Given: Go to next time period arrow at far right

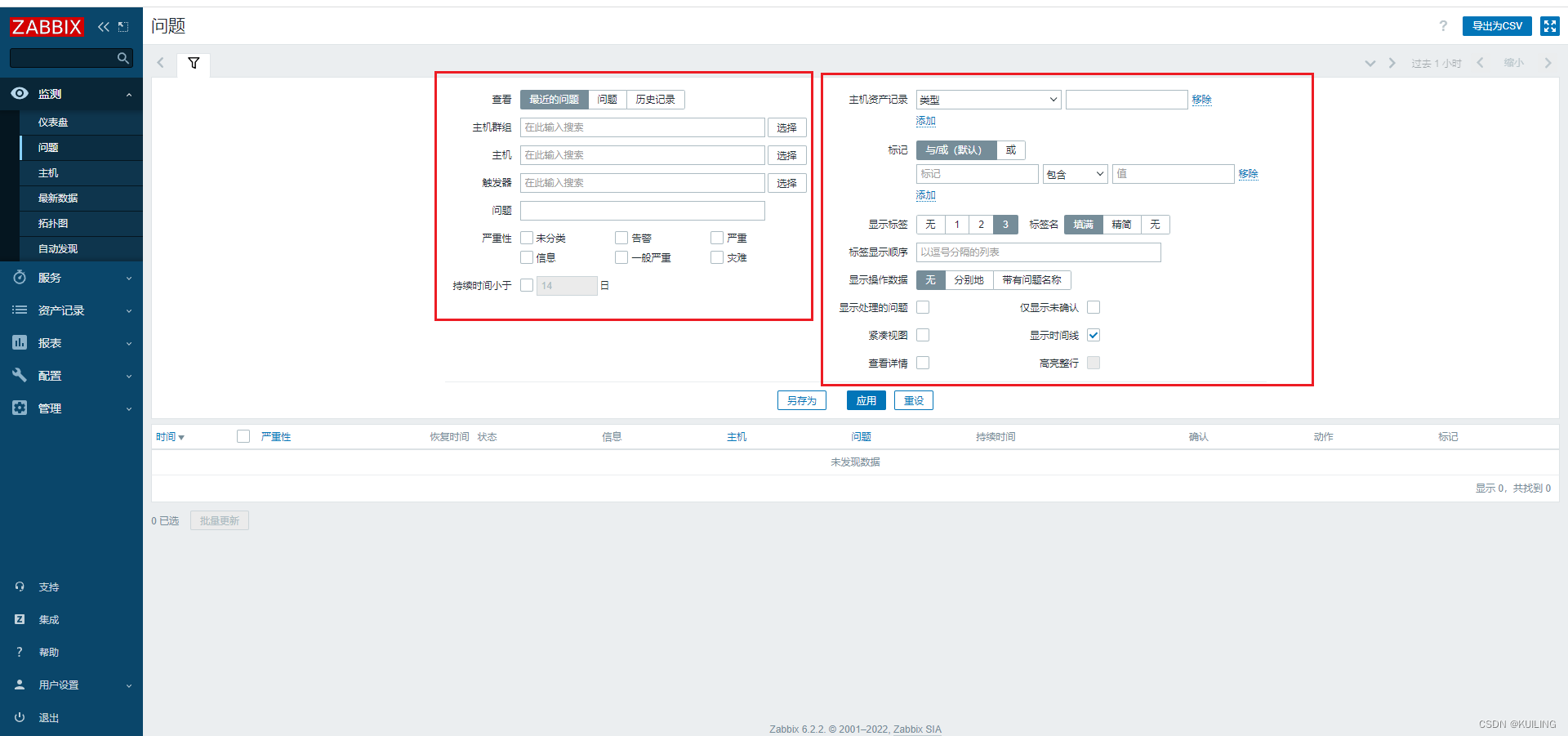Looking at the screenshot, I should [1548, 63].
